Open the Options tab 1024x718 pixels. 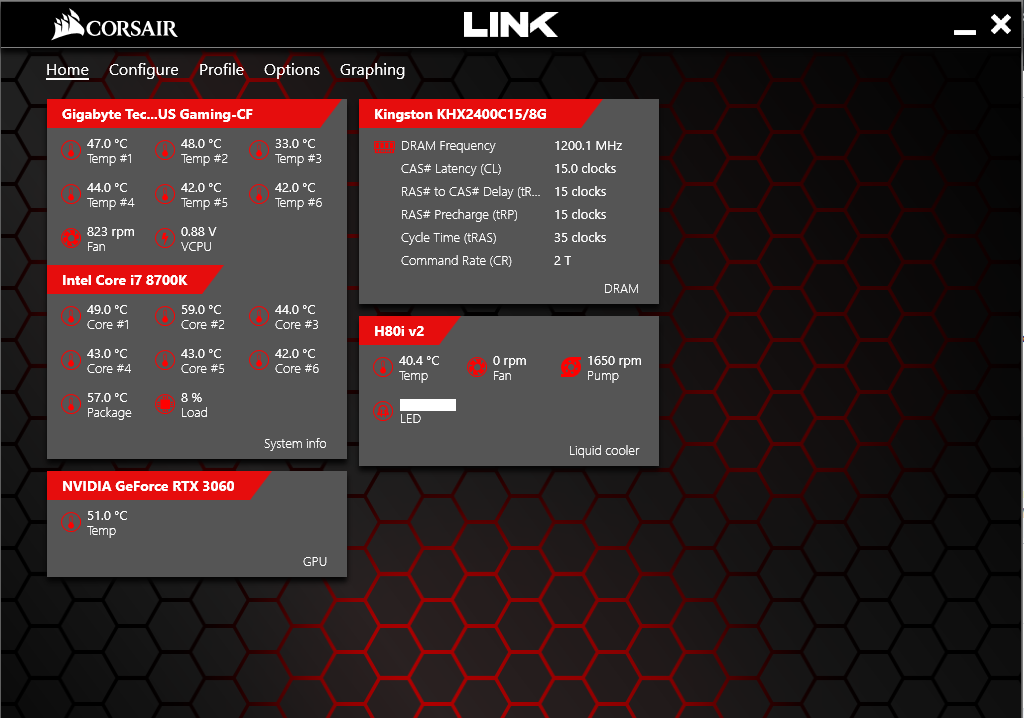[291, 70]
